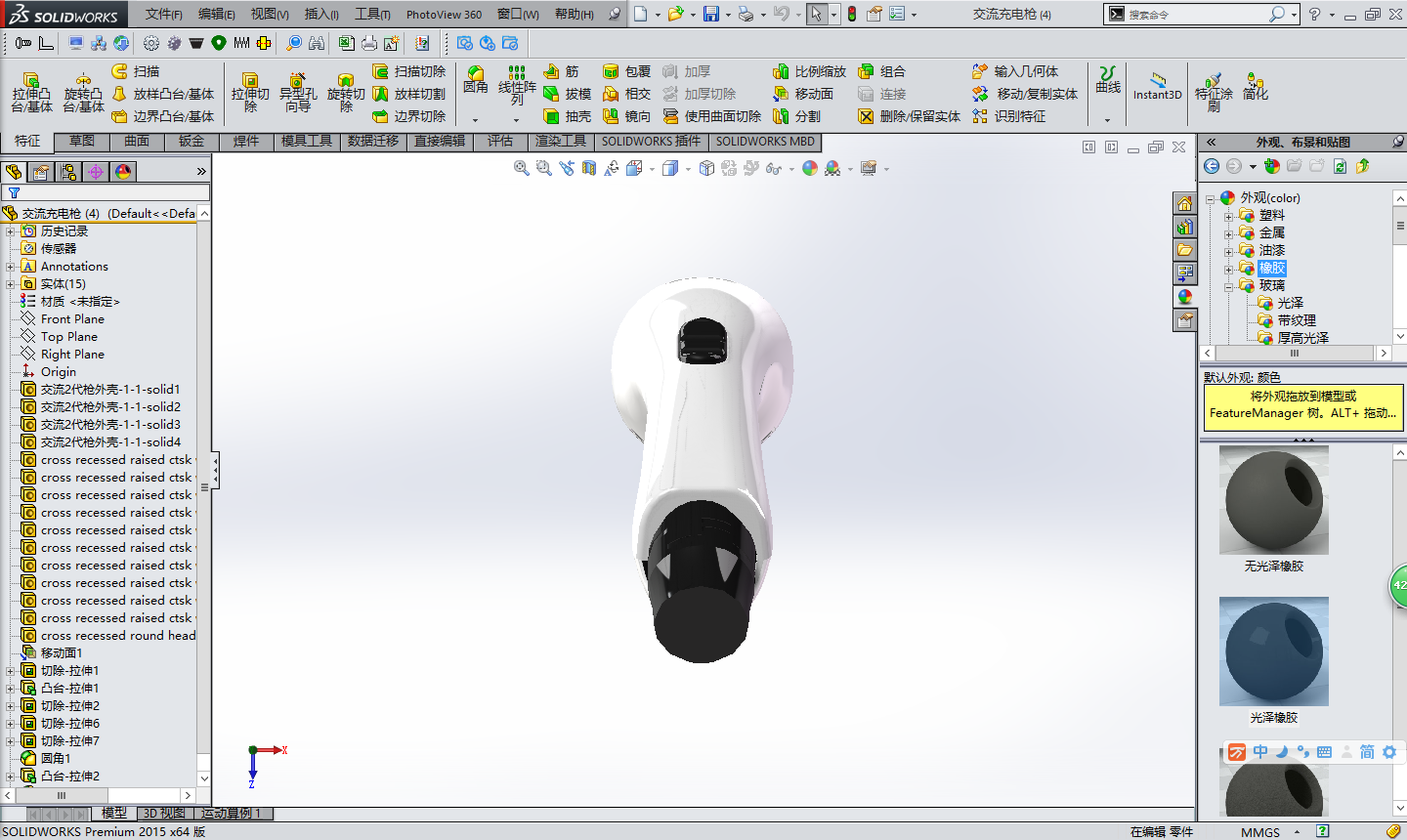
Task: Click the search commands input field
Action: (x=1196, y=14)
